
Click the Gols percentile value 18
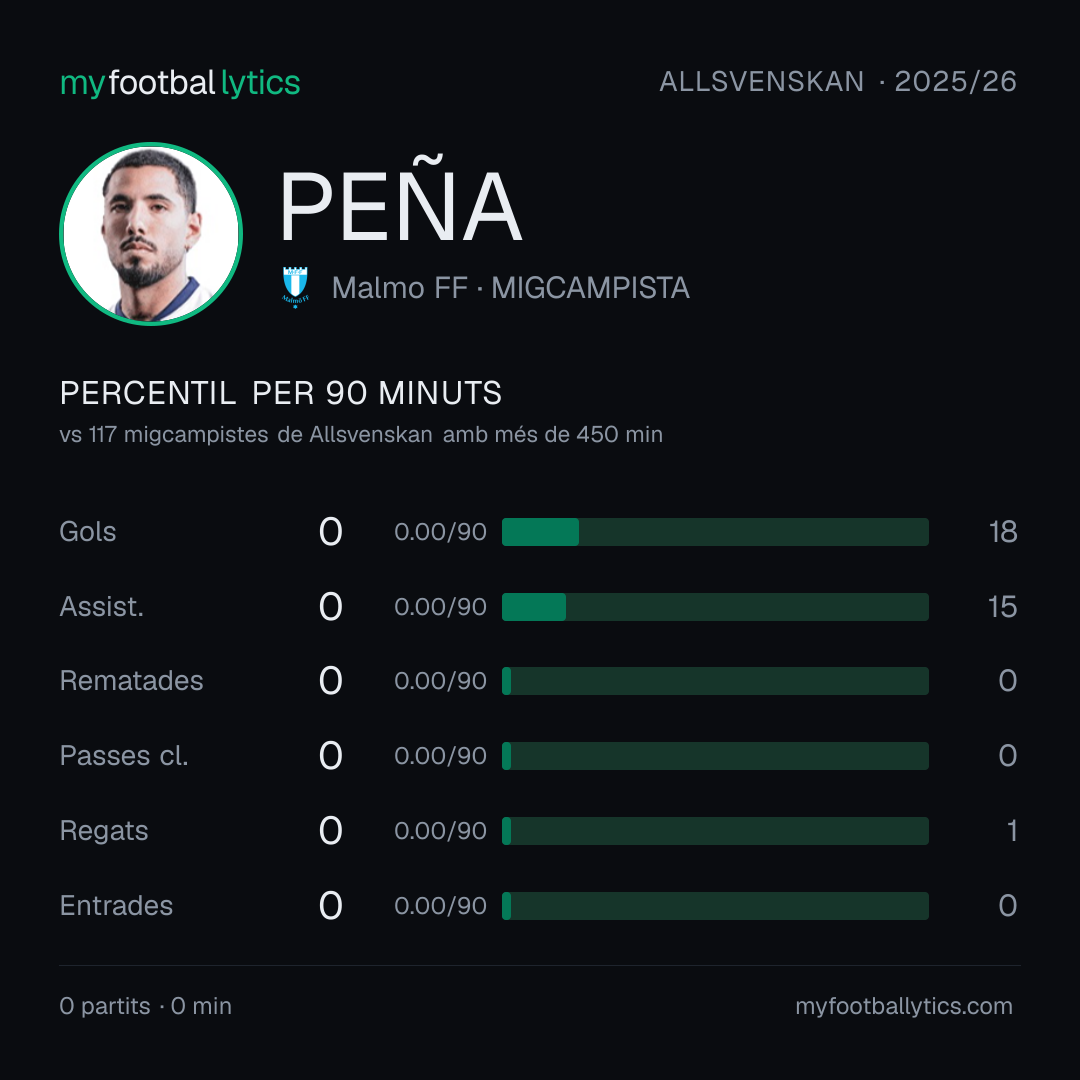1003,532
